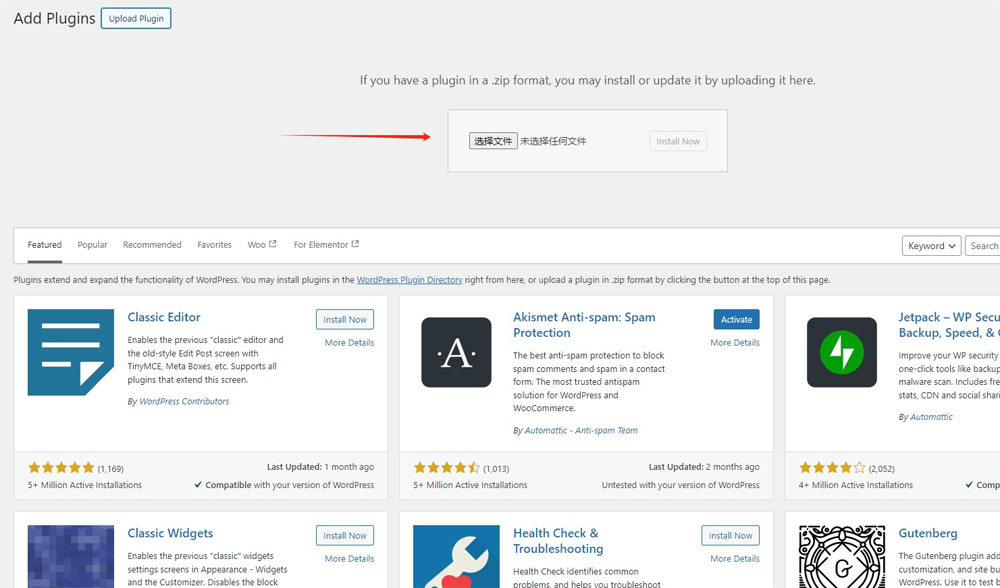Open the Featured tab
The height and width of the screenshot is (588, 1000).
pos(45,245)
